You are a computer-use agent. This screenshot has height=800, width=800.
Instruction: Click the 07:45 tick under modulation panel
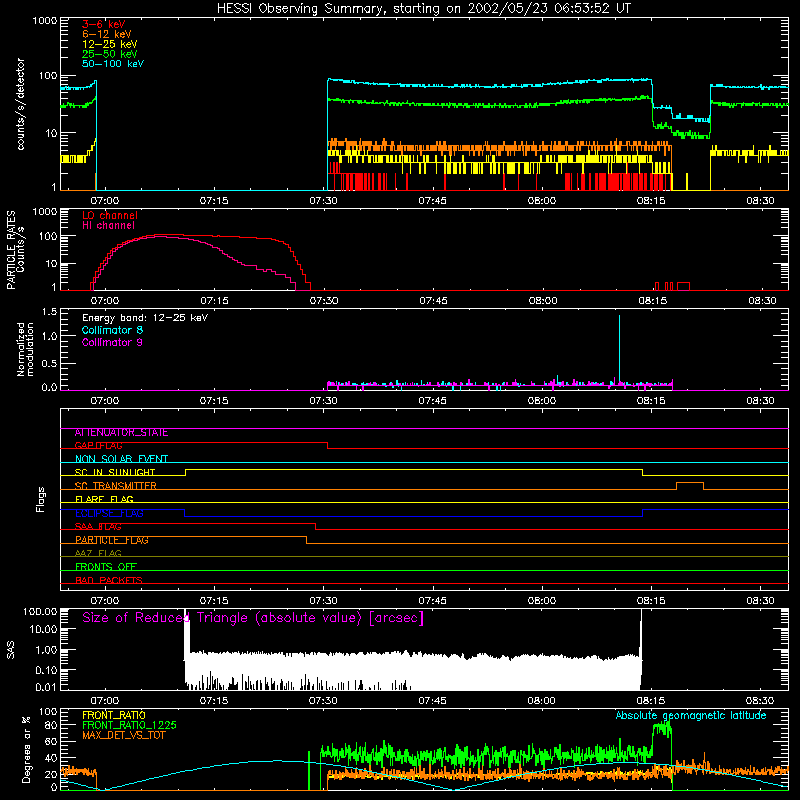(433, 401)
